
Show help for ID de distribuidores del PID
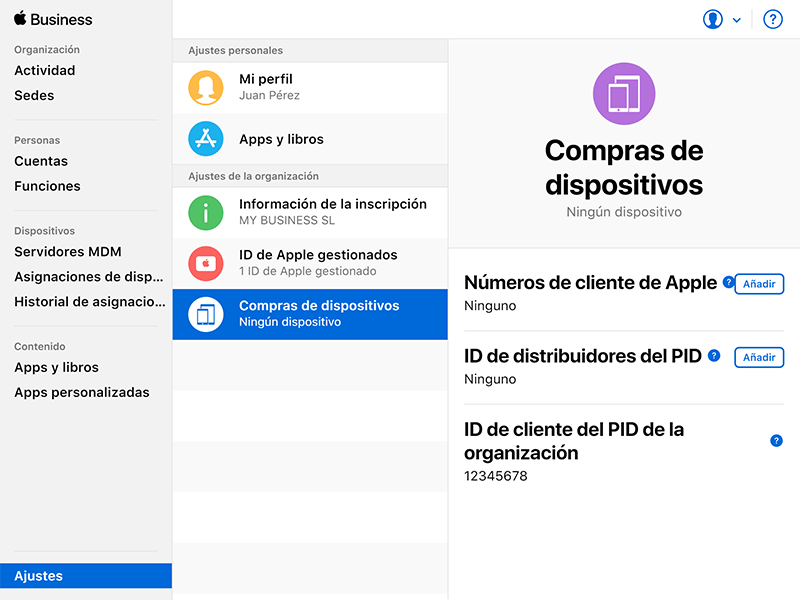pos(714,356)
